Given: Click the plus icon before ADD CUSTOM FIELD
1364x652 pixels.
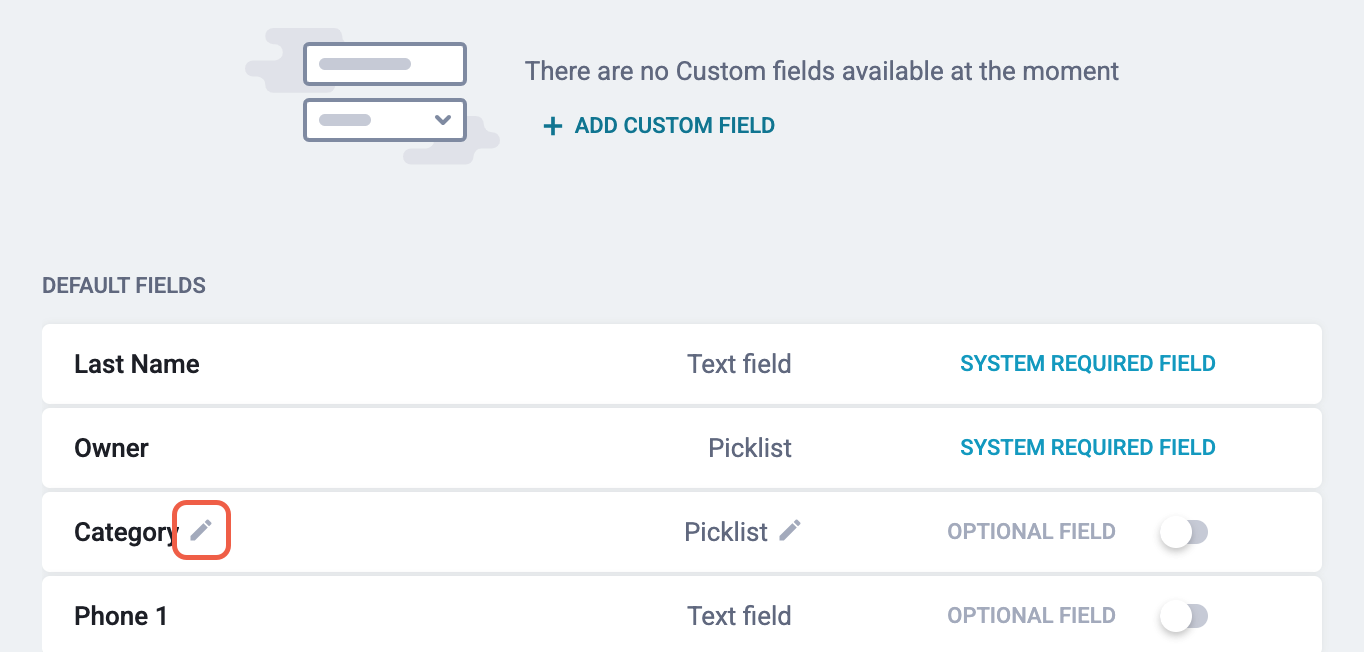Looking at the screenshot, I should point(553,125).
